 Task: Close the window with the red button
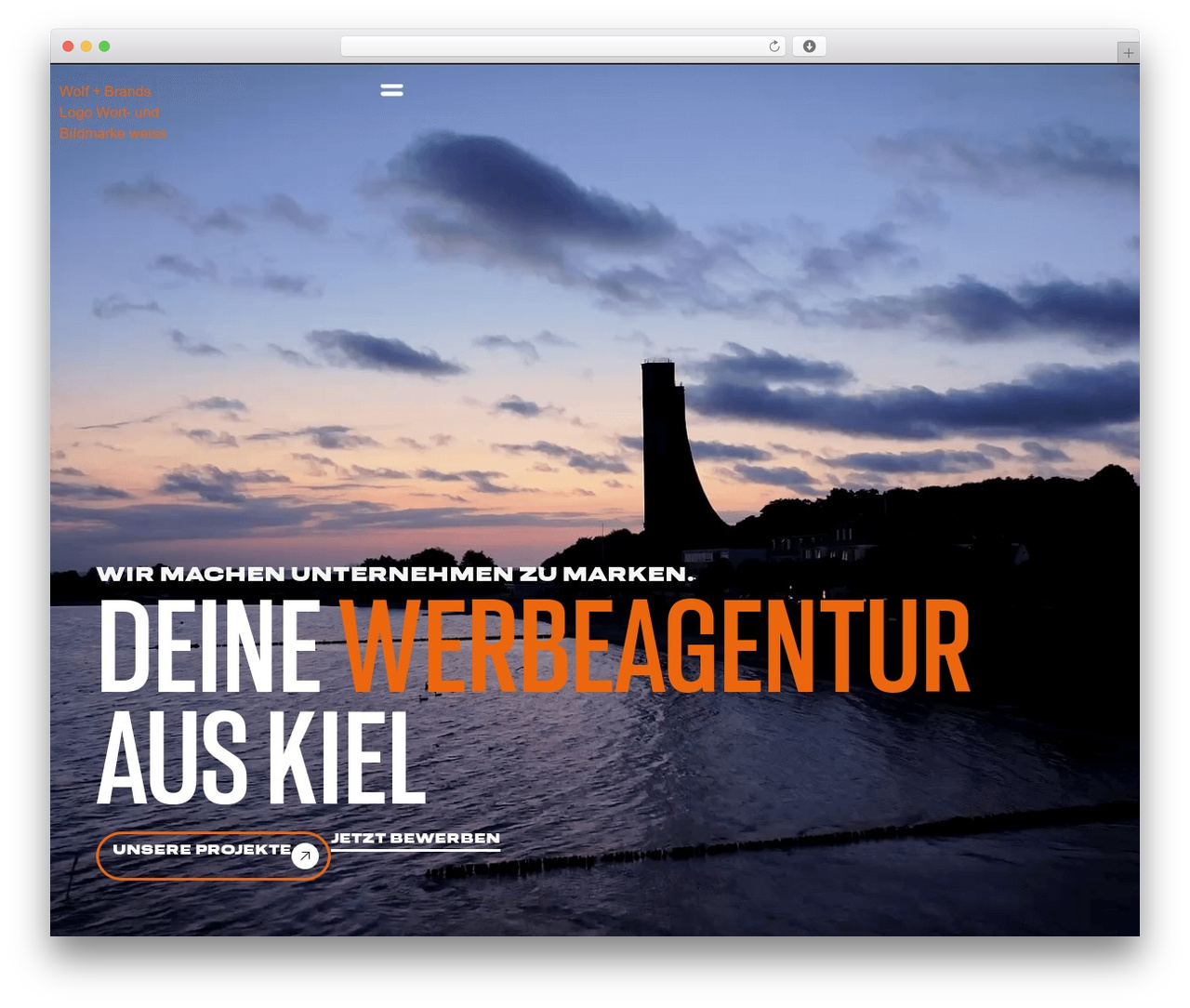pyautogui.click(x=68, y=46)
